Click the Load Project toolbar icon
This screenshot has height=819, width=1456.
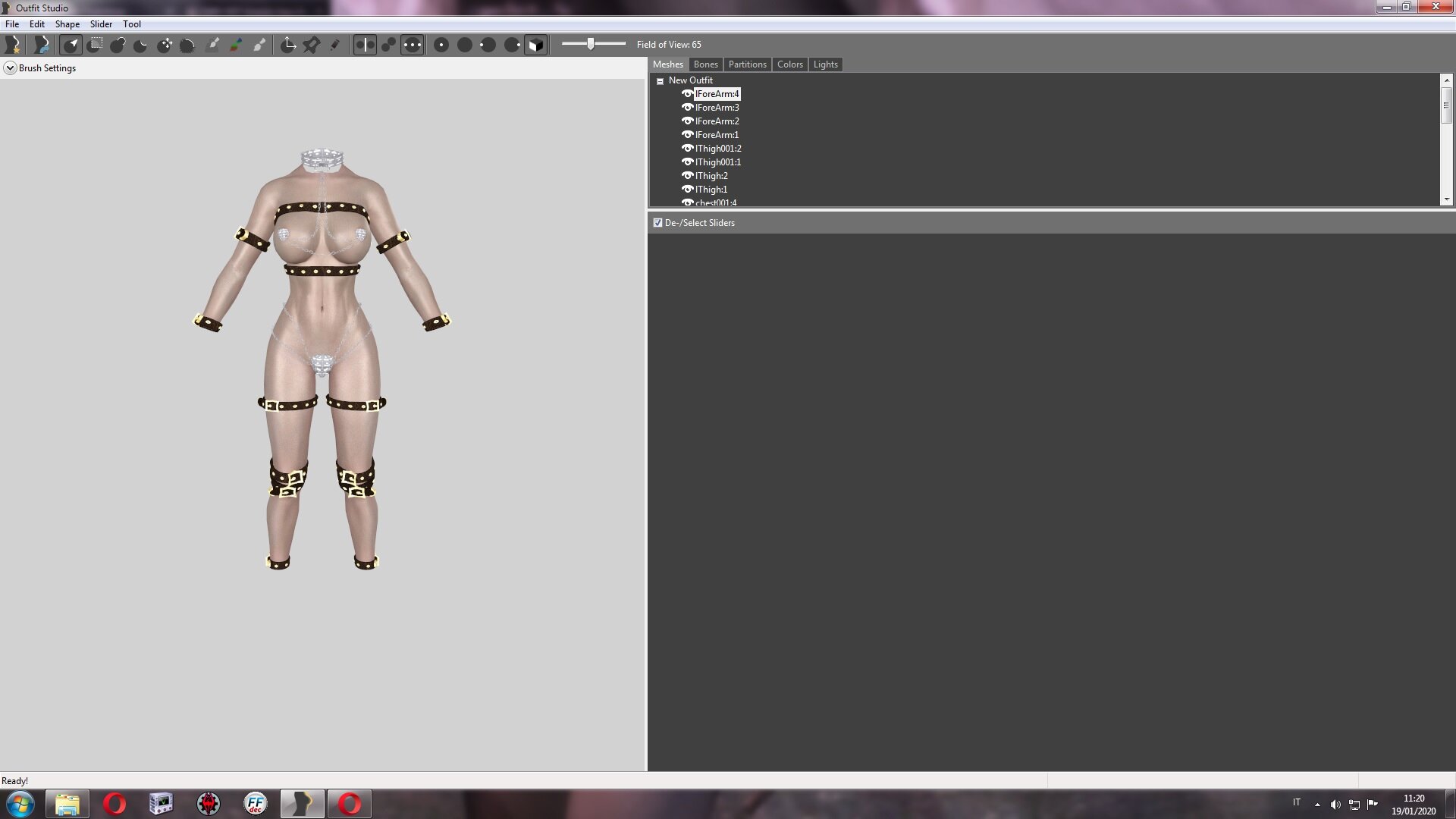(42, 45)
